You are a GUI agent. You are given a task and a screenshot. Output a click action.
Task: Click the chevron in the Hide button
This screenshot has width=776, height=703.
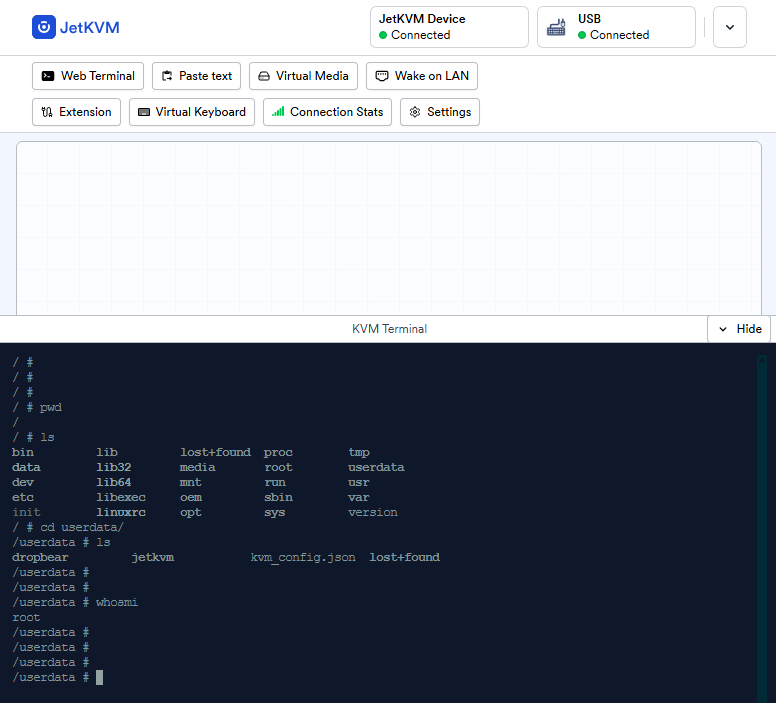[723, 329]
